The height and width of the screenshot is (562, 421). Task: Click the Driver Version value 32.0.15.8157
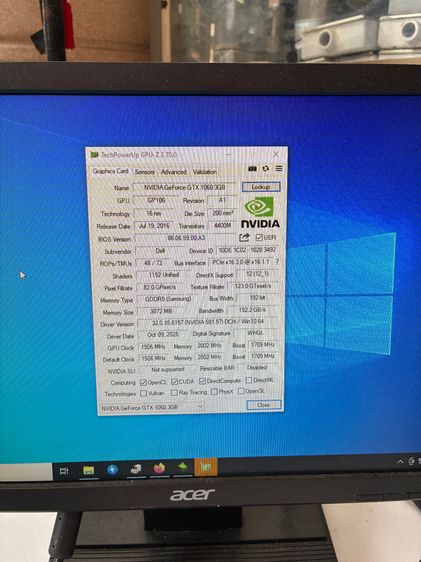208,322
